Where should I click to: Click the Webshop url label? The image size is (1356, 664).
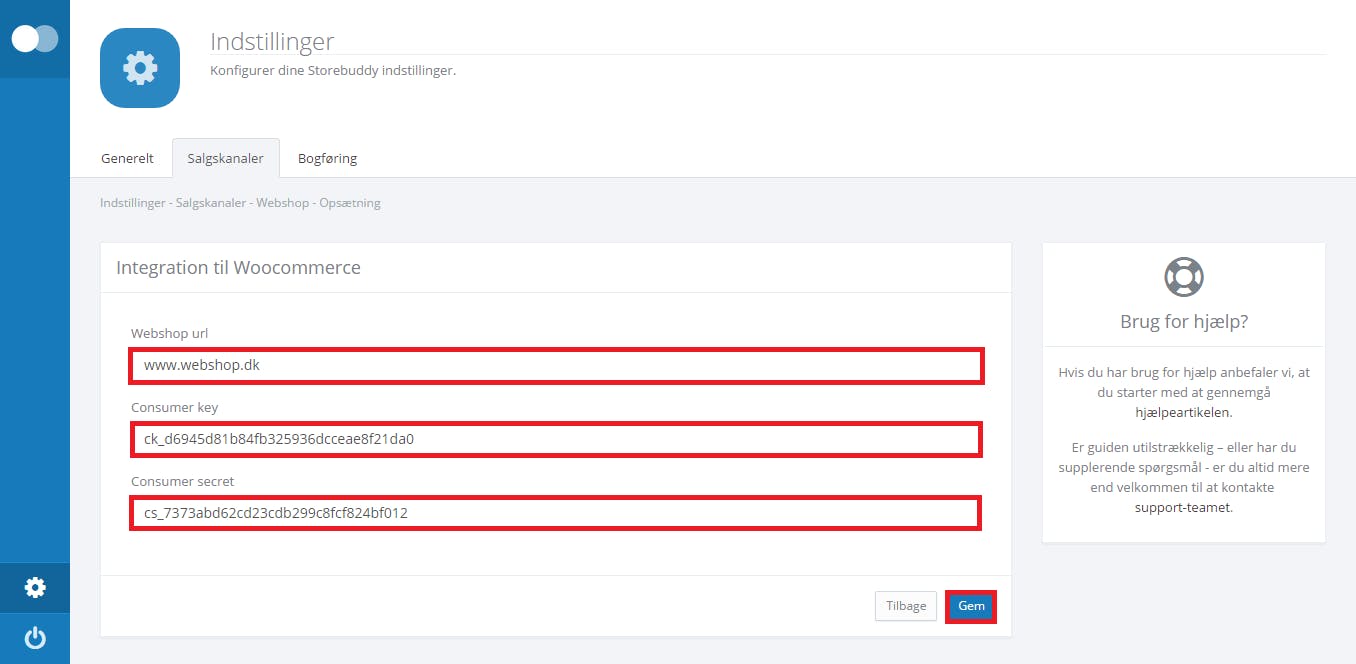click(x=169, y=333)
